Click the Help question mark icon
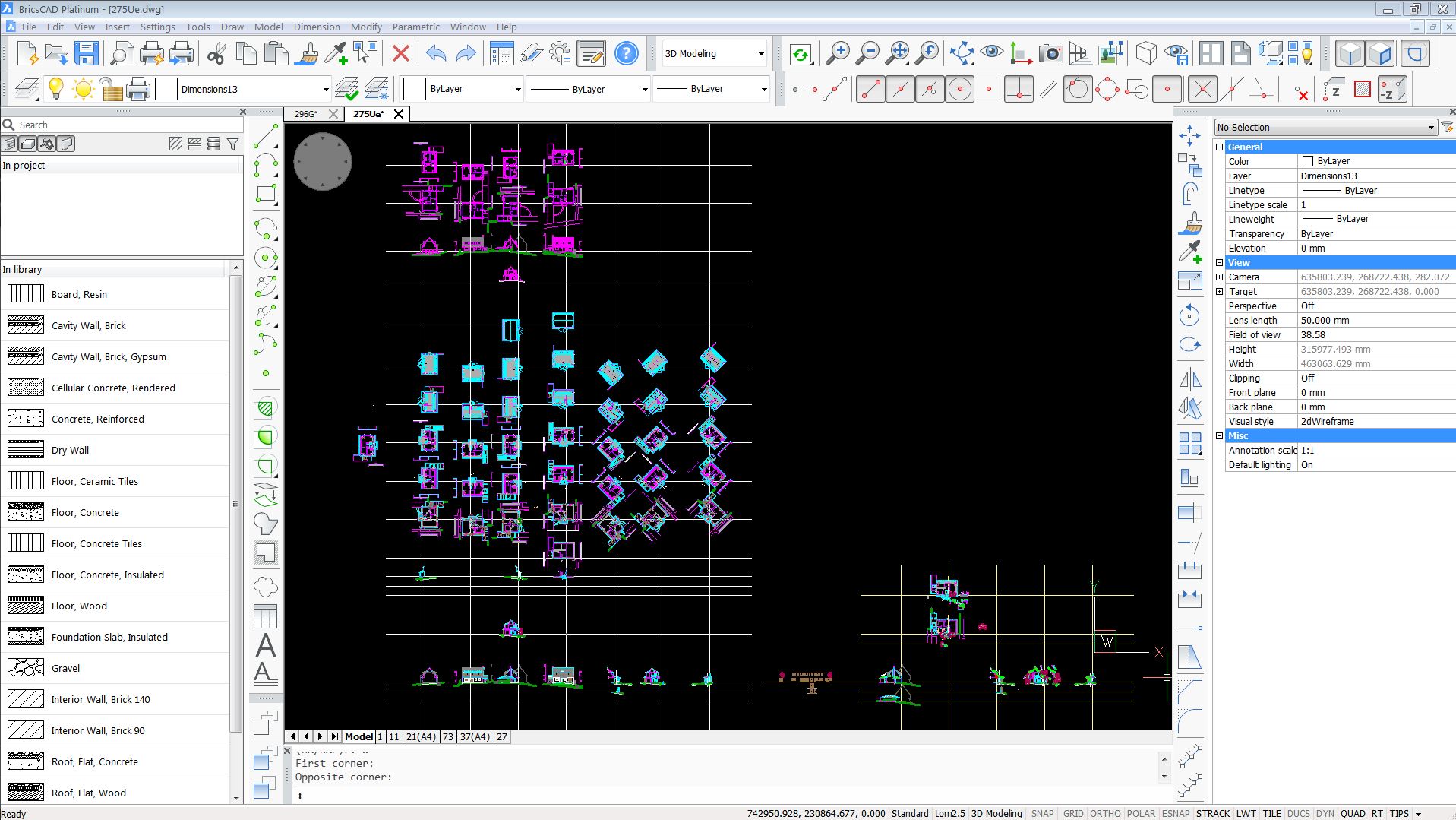Image resolution: width=1456 pixels, height=820 pixels. click(626, 54)
